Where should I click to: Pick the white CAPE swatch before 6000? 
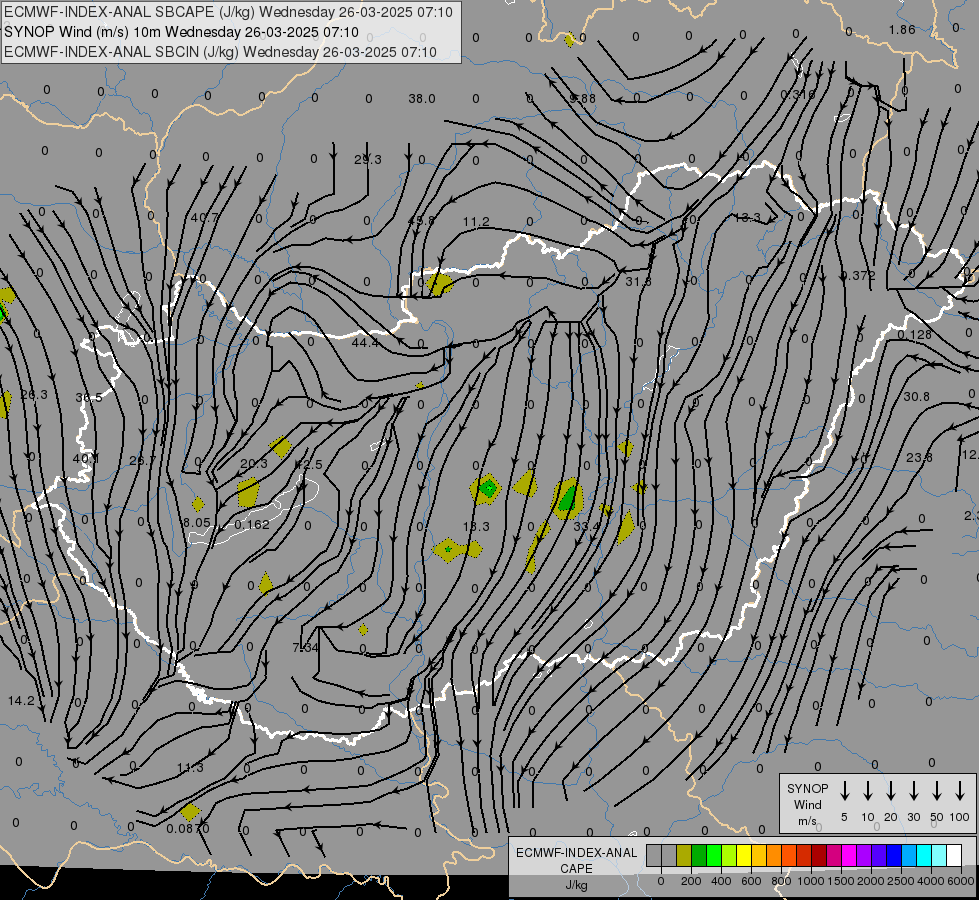point(954,856)
